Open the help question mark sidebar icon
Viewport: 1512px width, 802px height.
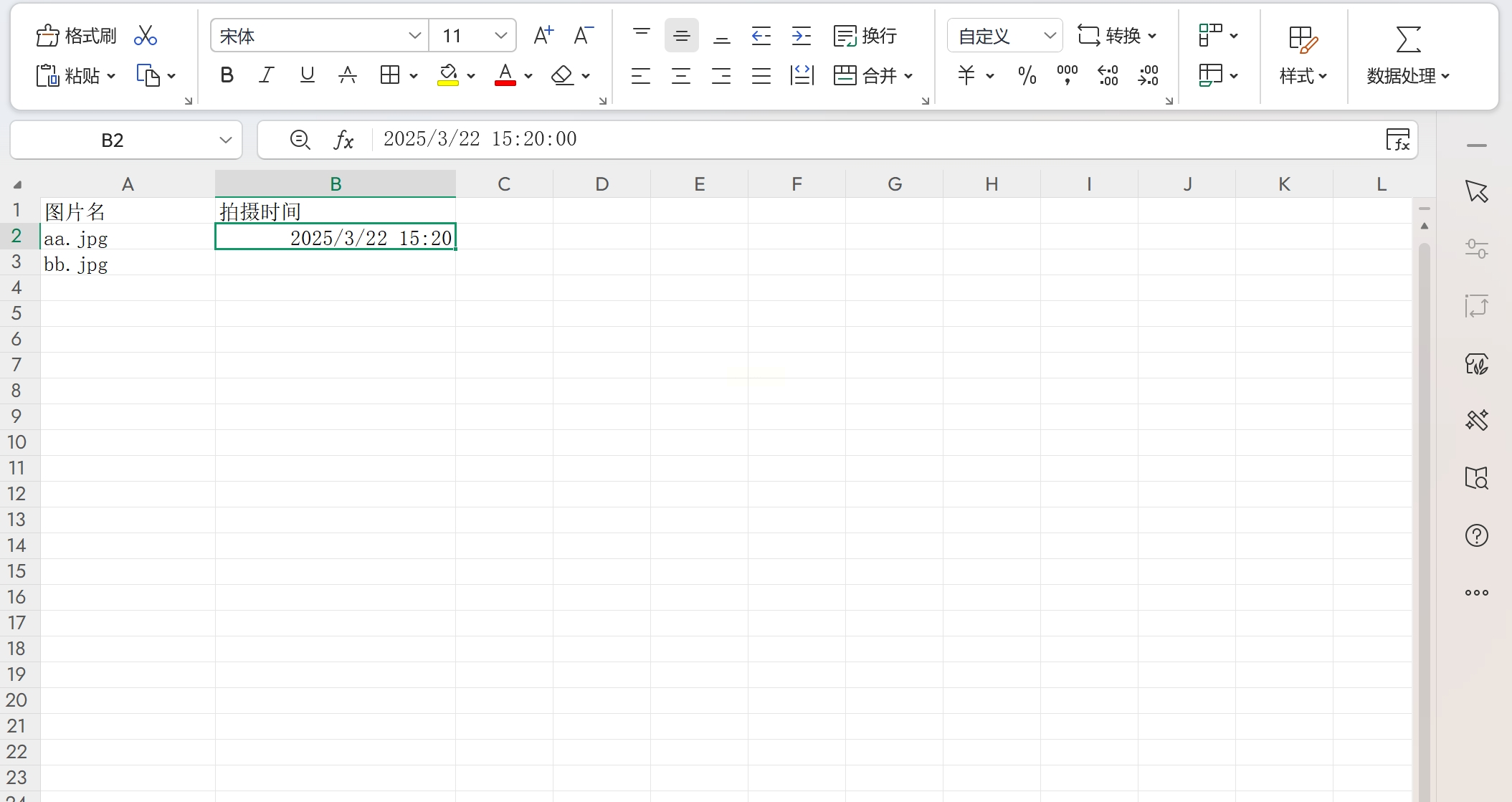pyautogui.click(x=1476, y=535)
